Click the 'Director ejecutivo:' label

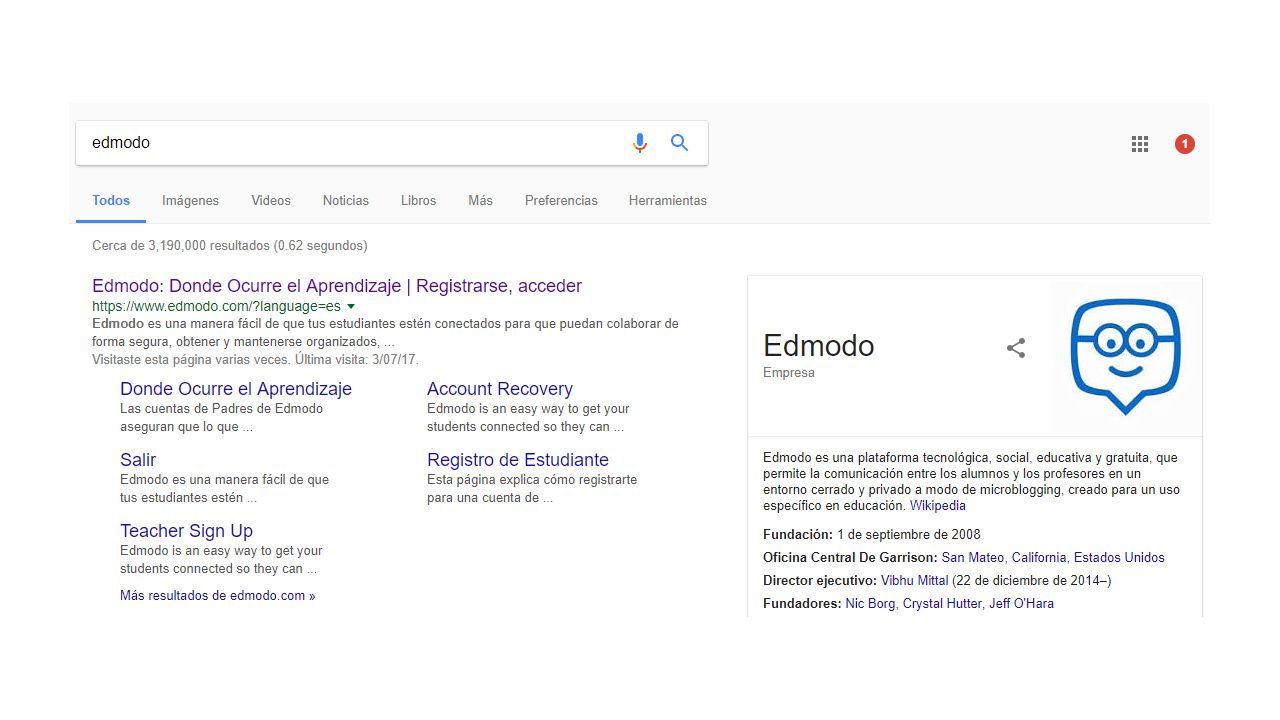(x=820, y=580)
